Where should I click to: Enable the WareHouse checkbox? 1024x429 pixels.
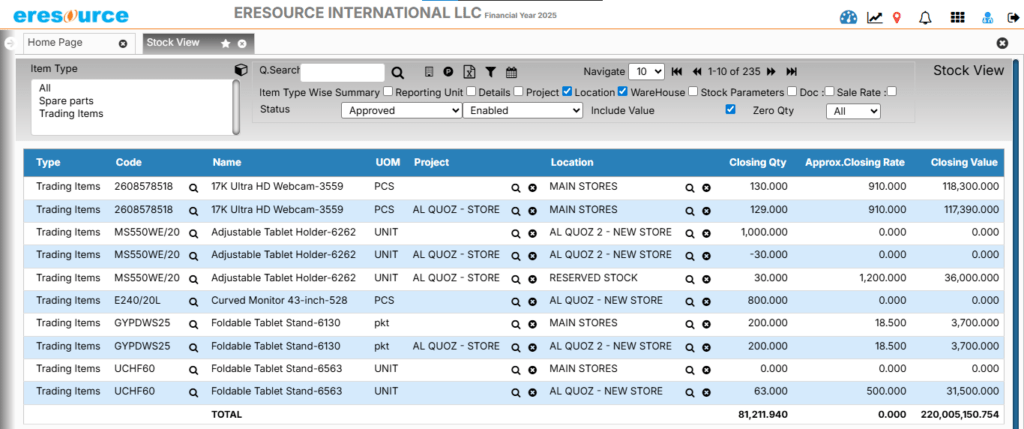(693, 91)
